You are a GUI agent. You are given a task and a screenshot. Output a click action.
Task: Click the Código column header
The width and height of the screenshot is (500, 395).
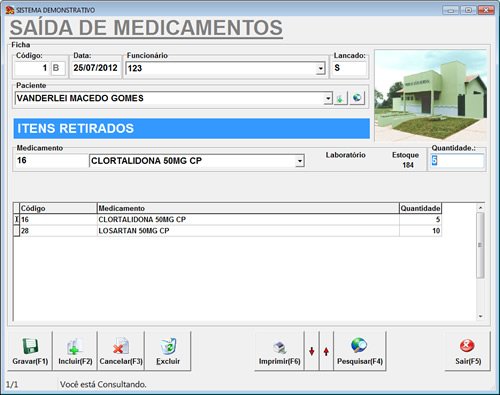[x=58, y=208]
